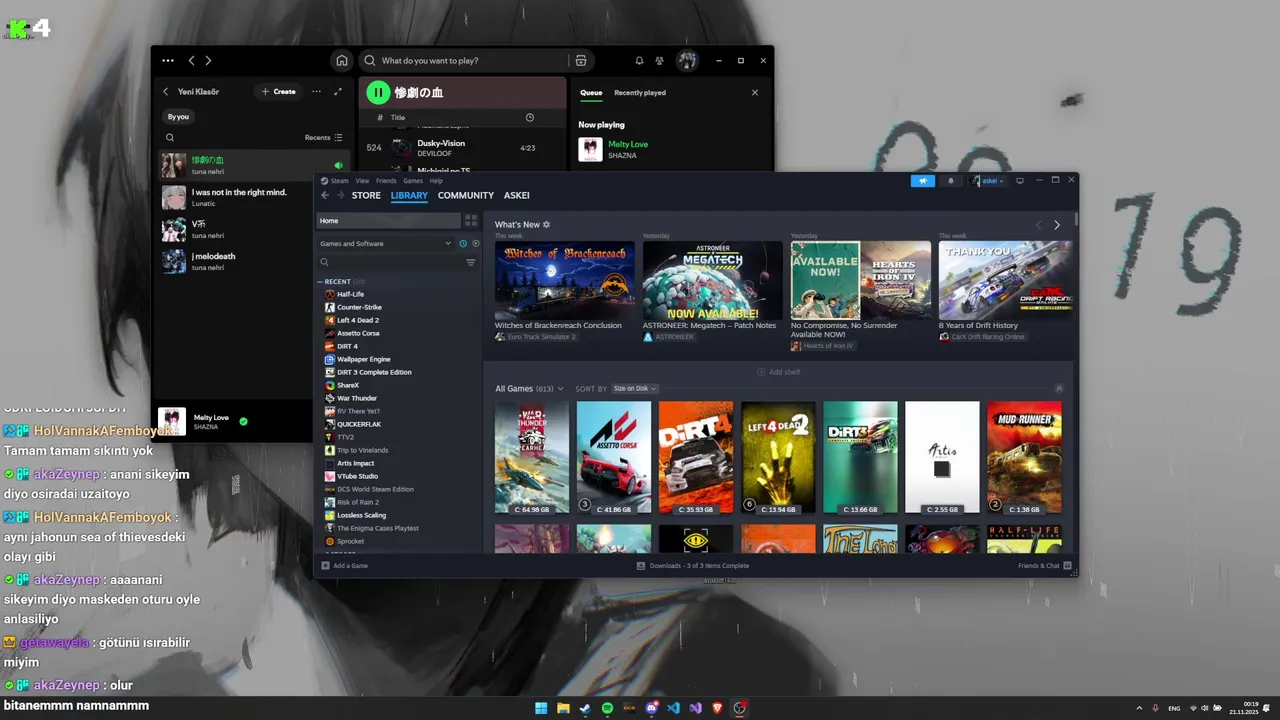This screenshot has width=1280, height=720.
Task: Go back with Steam back arrow
Action: [325, 196]
